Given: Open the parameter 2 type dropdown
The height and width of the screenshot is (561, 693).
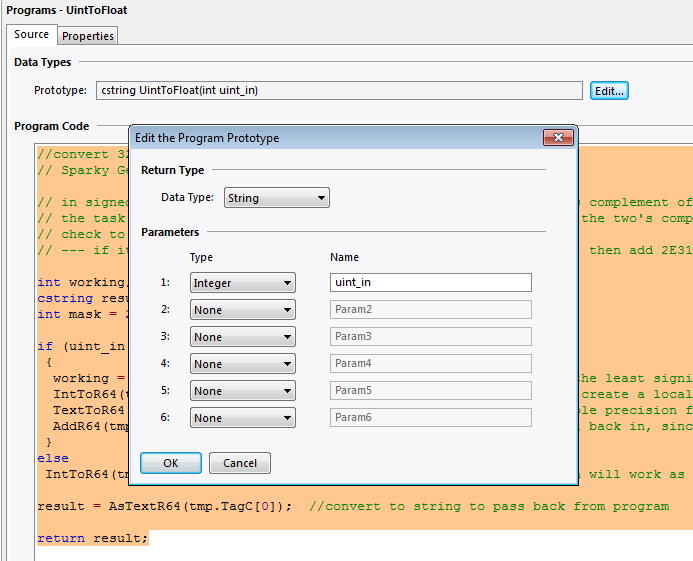Looking at the screenshot, I should pyautogui.click(x=243, y=309).
